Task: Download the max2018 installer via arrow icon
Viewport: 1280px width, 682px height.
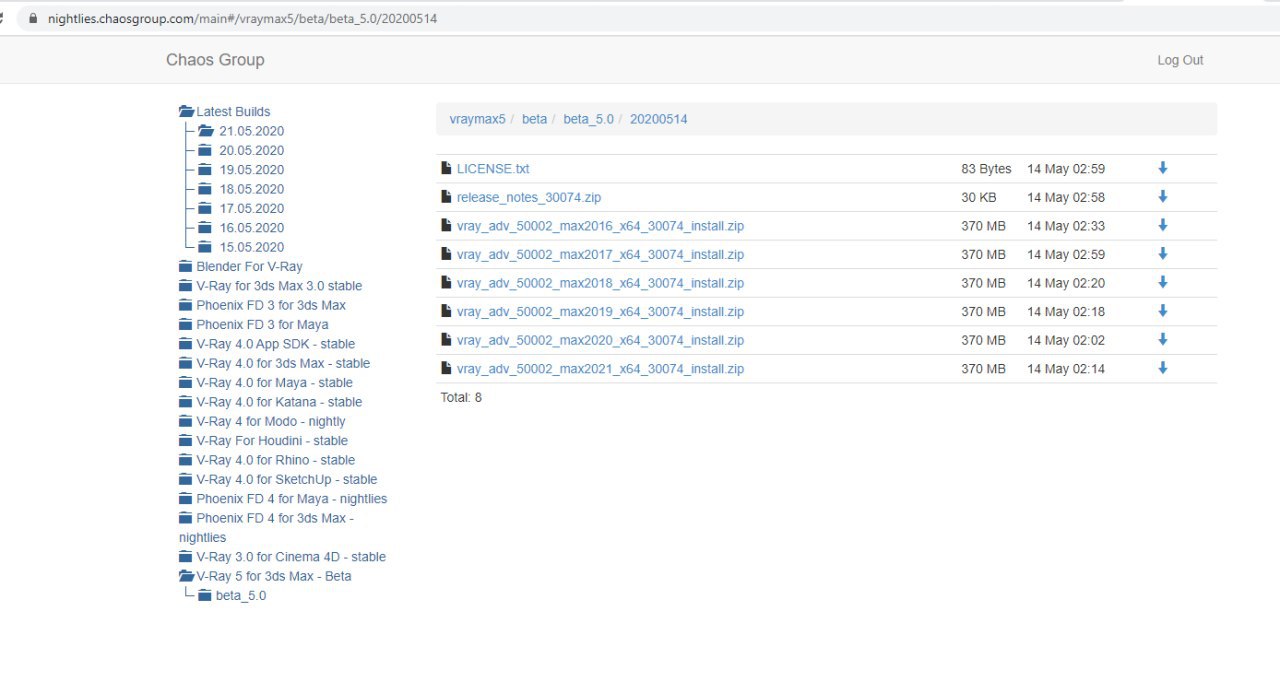Action: (x=1162, y=282)
